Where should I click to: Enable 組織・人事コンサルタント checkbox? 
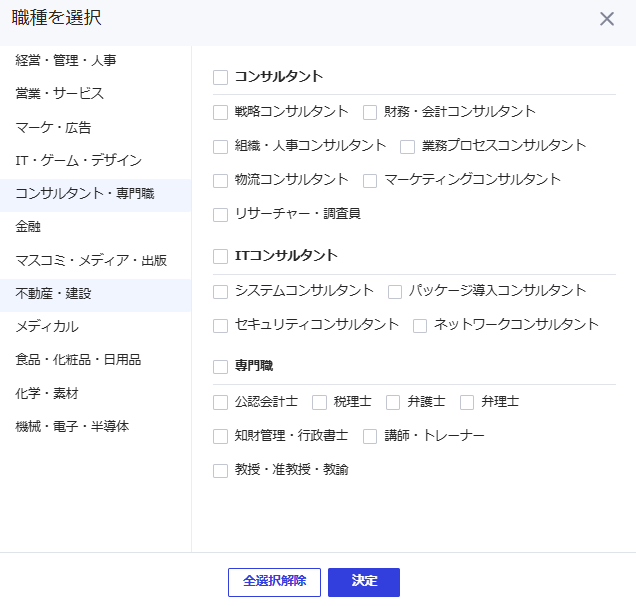220,146
